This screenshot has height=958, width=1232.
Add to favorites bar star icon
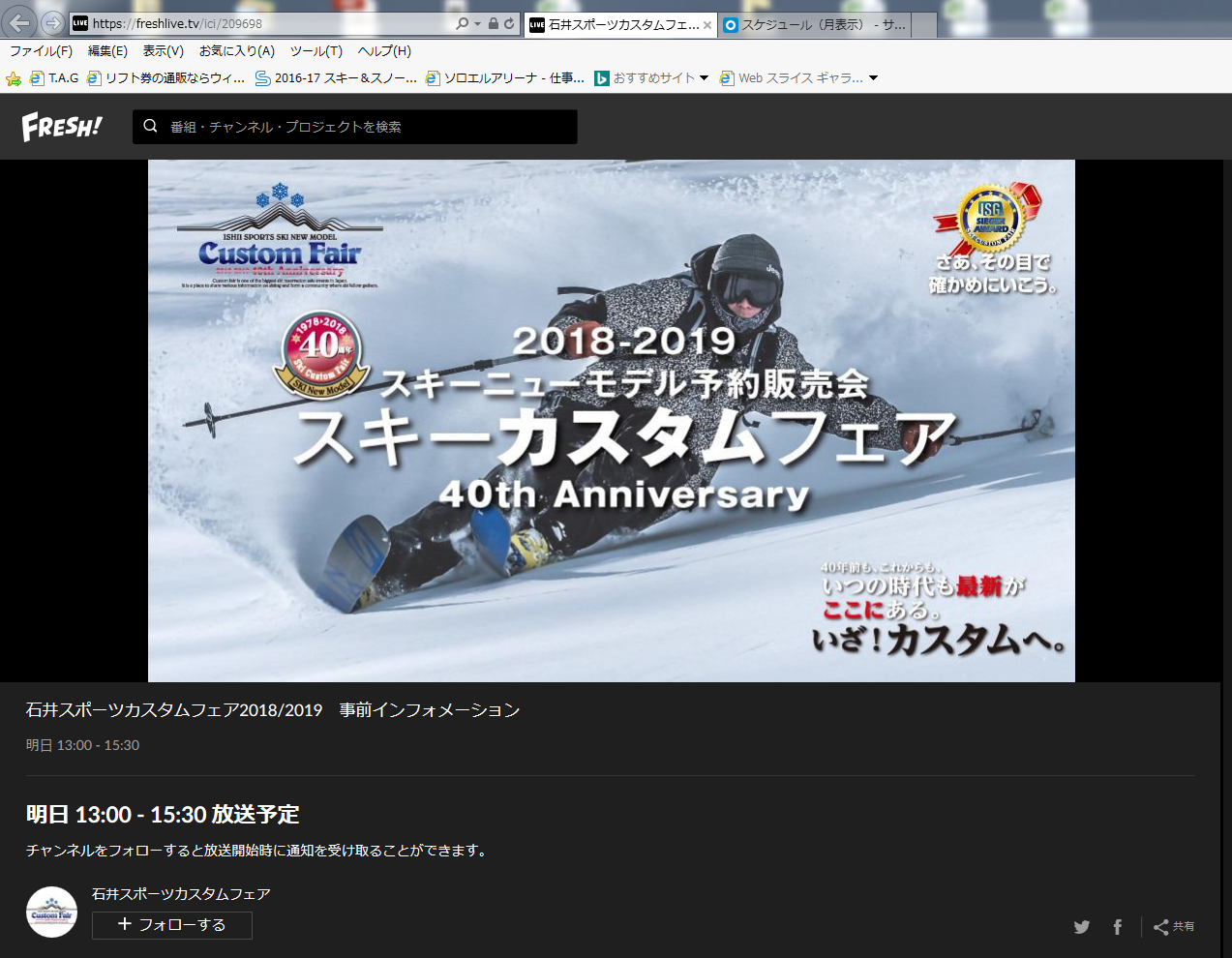click(x=14, y=78)
